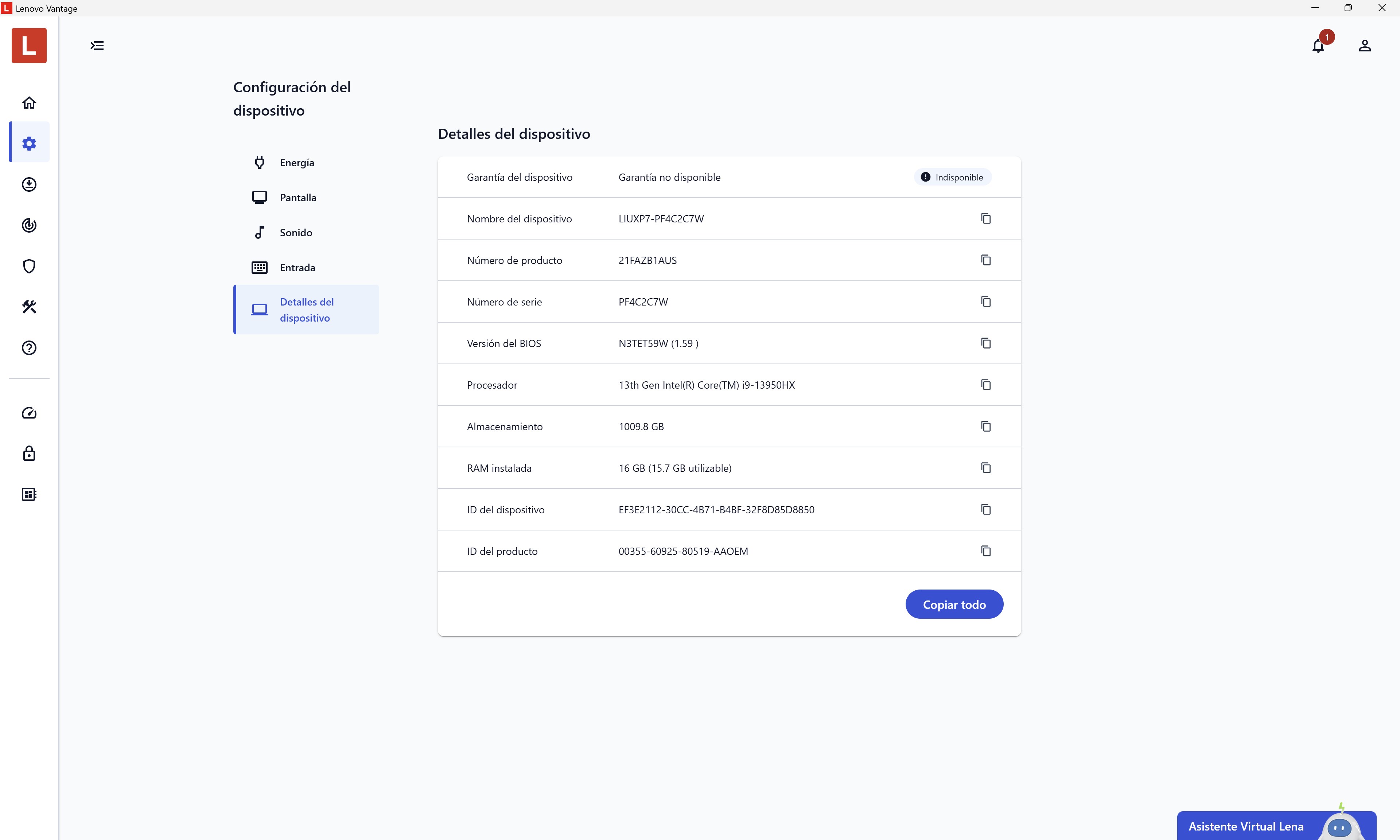Copy the ID del producto value
The height and width of the screenshot is (840, 1400).
tap(986, 551)
